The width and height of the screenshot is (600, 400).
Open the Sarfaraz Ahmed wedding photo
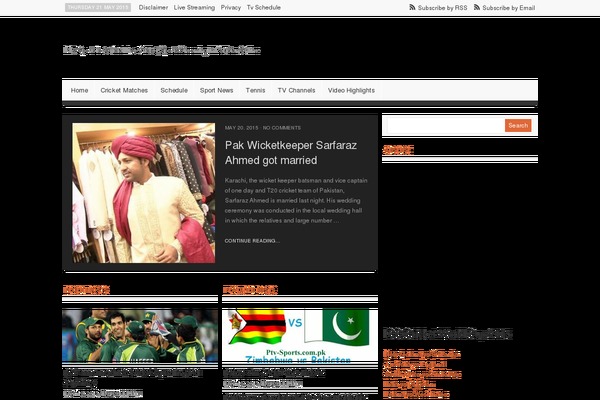(x=143, y=193)
